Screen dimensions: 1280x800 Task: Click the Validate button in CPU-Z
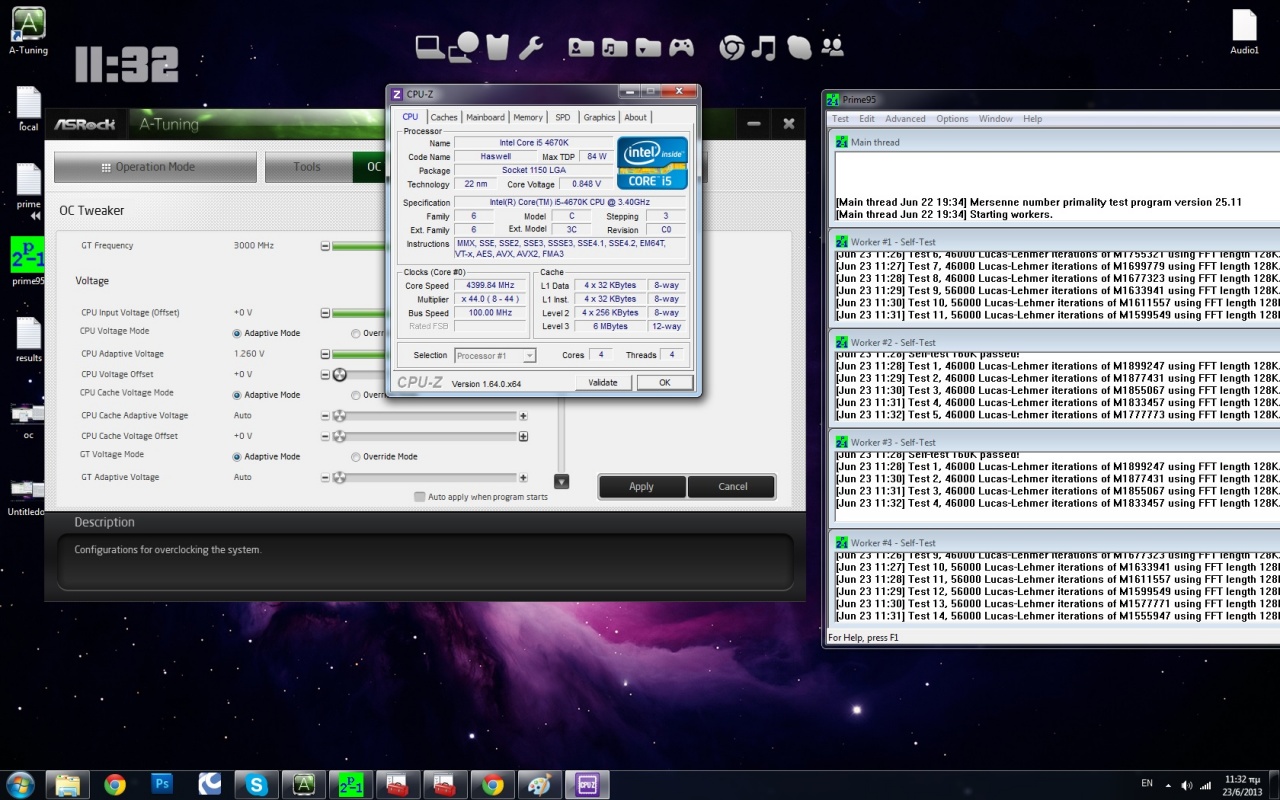point(603,382)
